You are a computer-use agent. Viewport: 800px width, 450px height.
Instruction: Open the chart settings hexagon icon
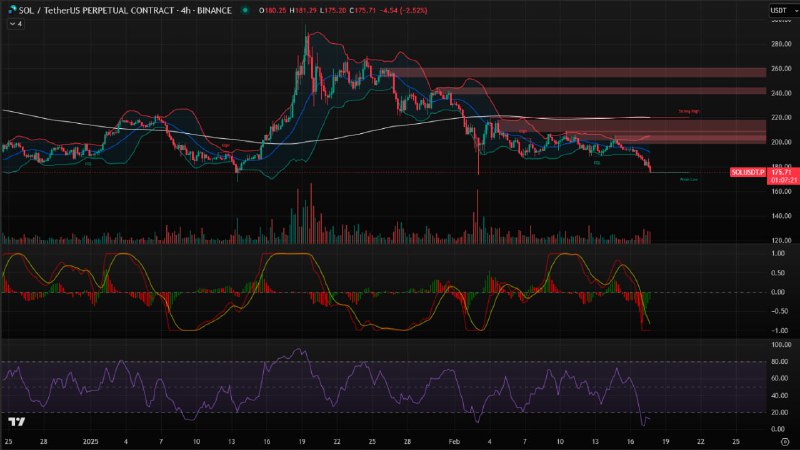pos(785,441)
